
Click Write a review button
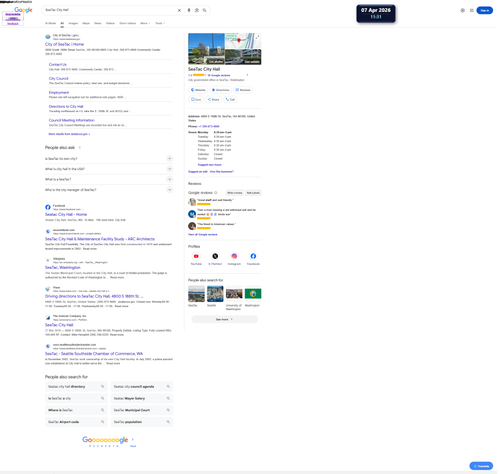(235, 193)
